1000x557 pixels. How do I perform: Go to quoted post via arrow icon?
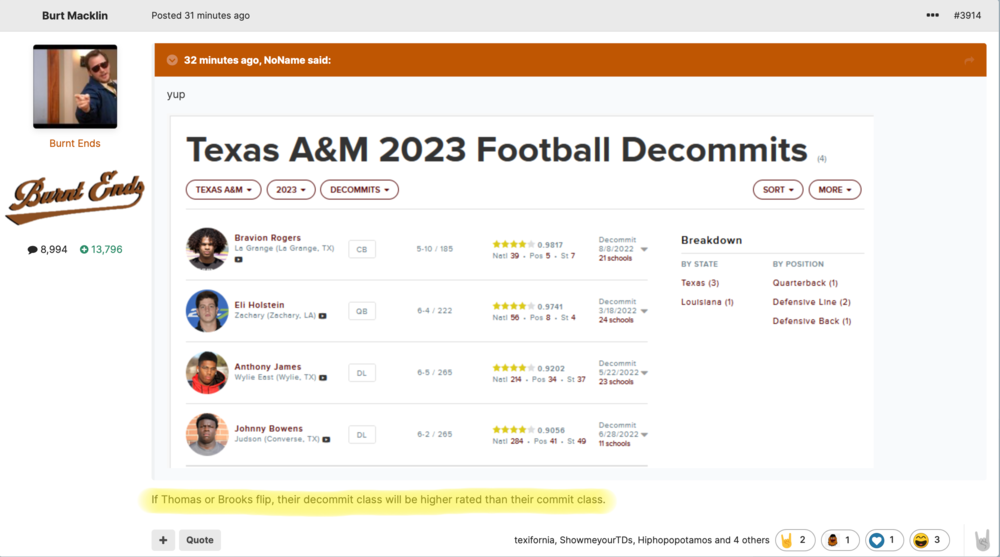968,60
